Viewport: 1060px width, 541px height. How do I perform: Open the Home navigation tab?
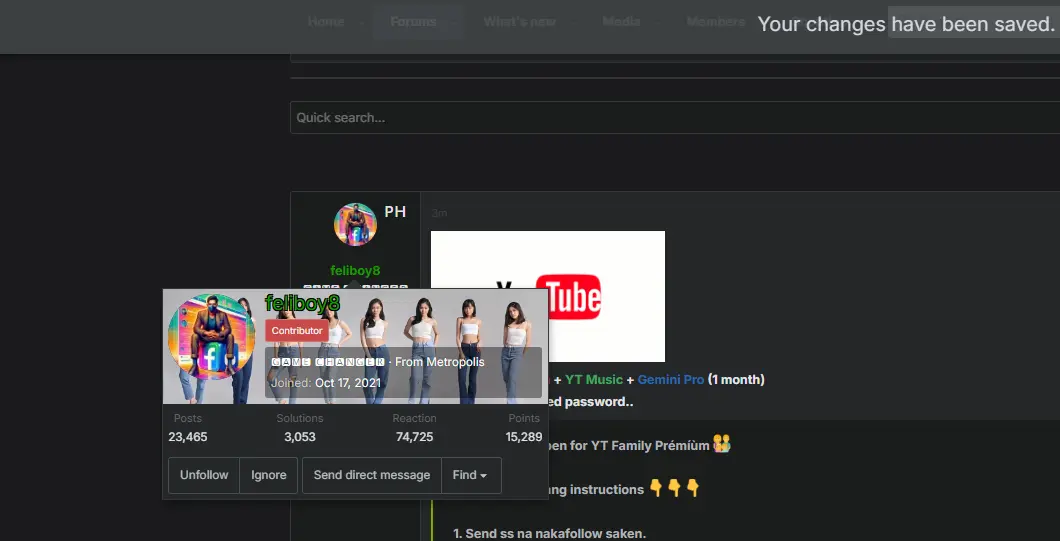[326, 22]
